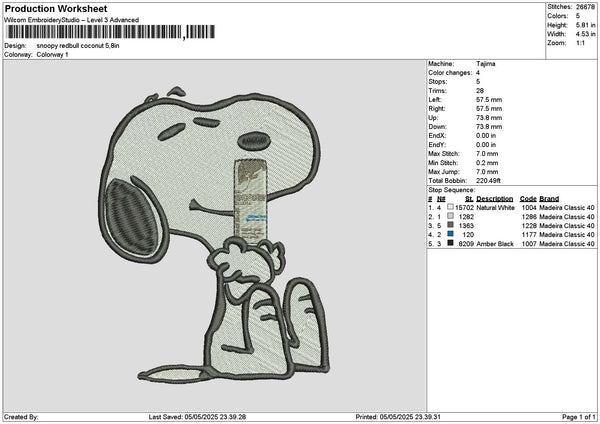Click the Zoom value 1:1
Screen dimensions: 600x424
(580, 43)
